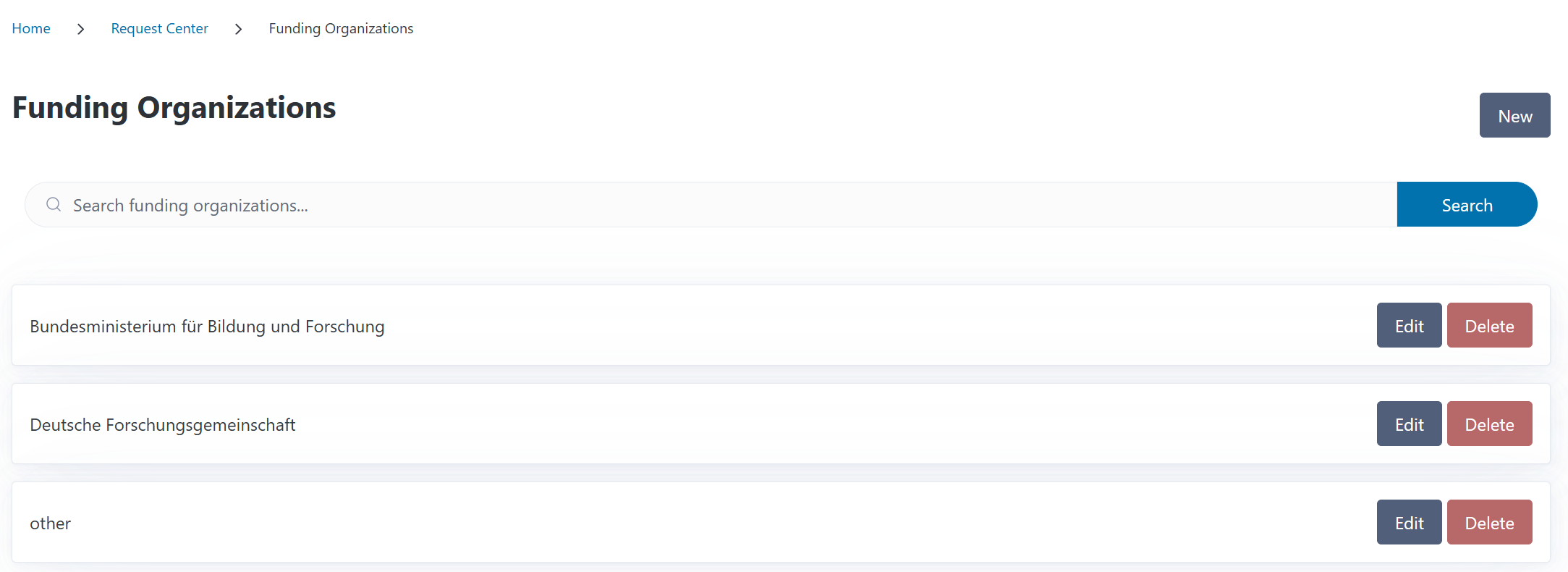Delete the Deutsche Forschungsgemeinschaft entry
This screenshot has height=572, width=1568.
[x=1489, y=424]
